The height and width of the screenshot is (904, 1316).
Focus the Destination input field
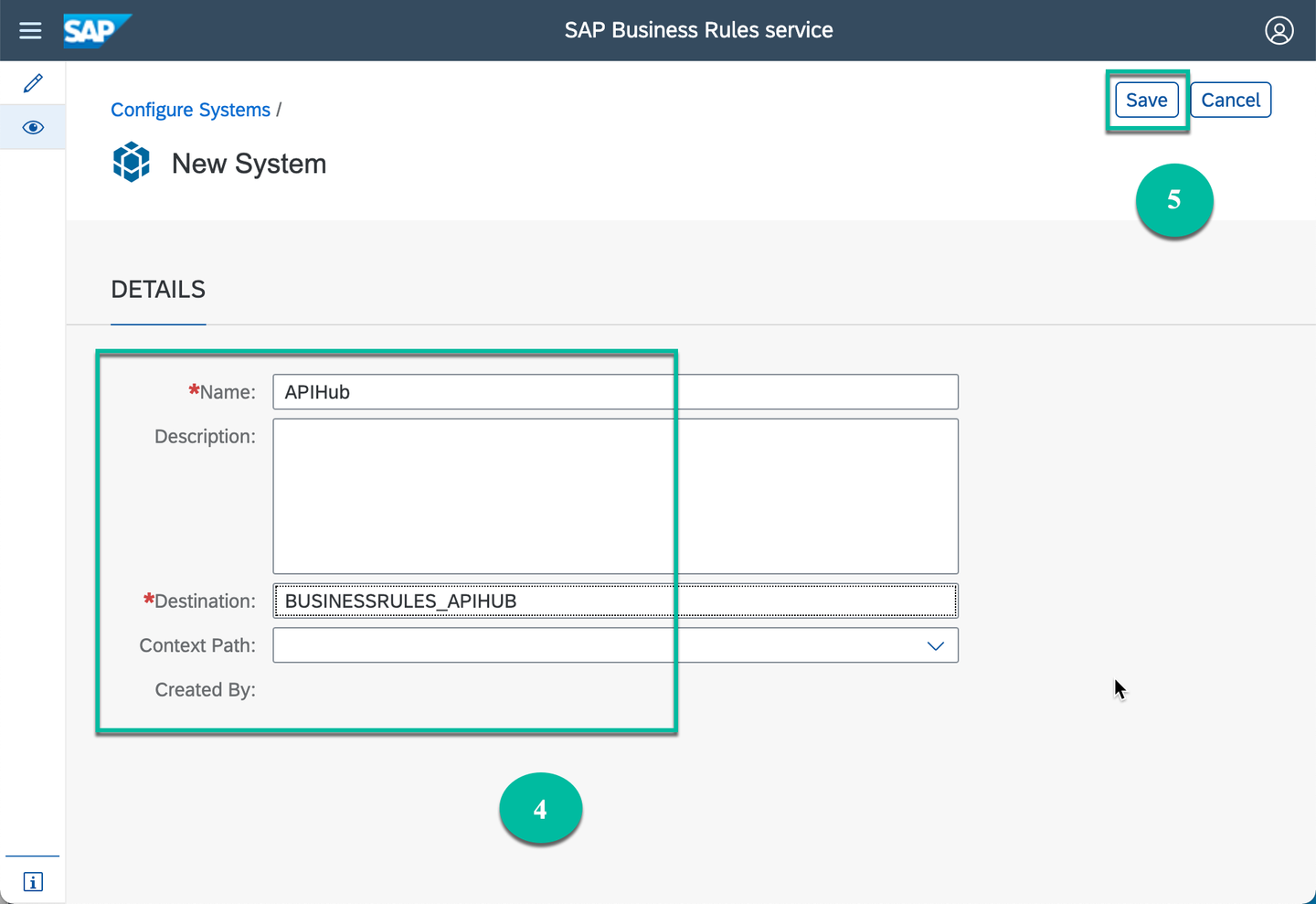[x=615, y=601]
